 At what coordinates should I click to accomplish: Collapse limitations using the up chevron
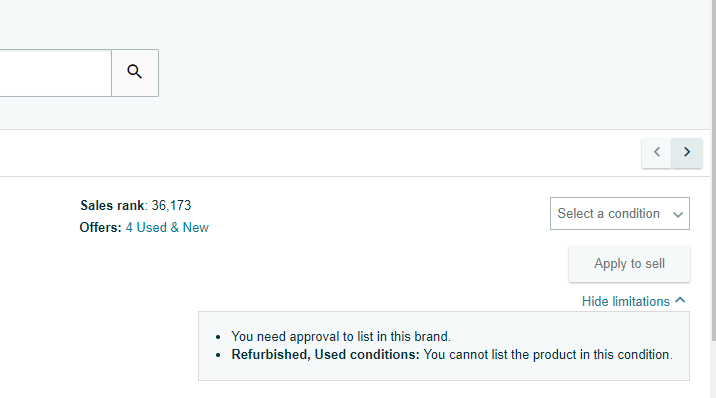tap(680, 300)
